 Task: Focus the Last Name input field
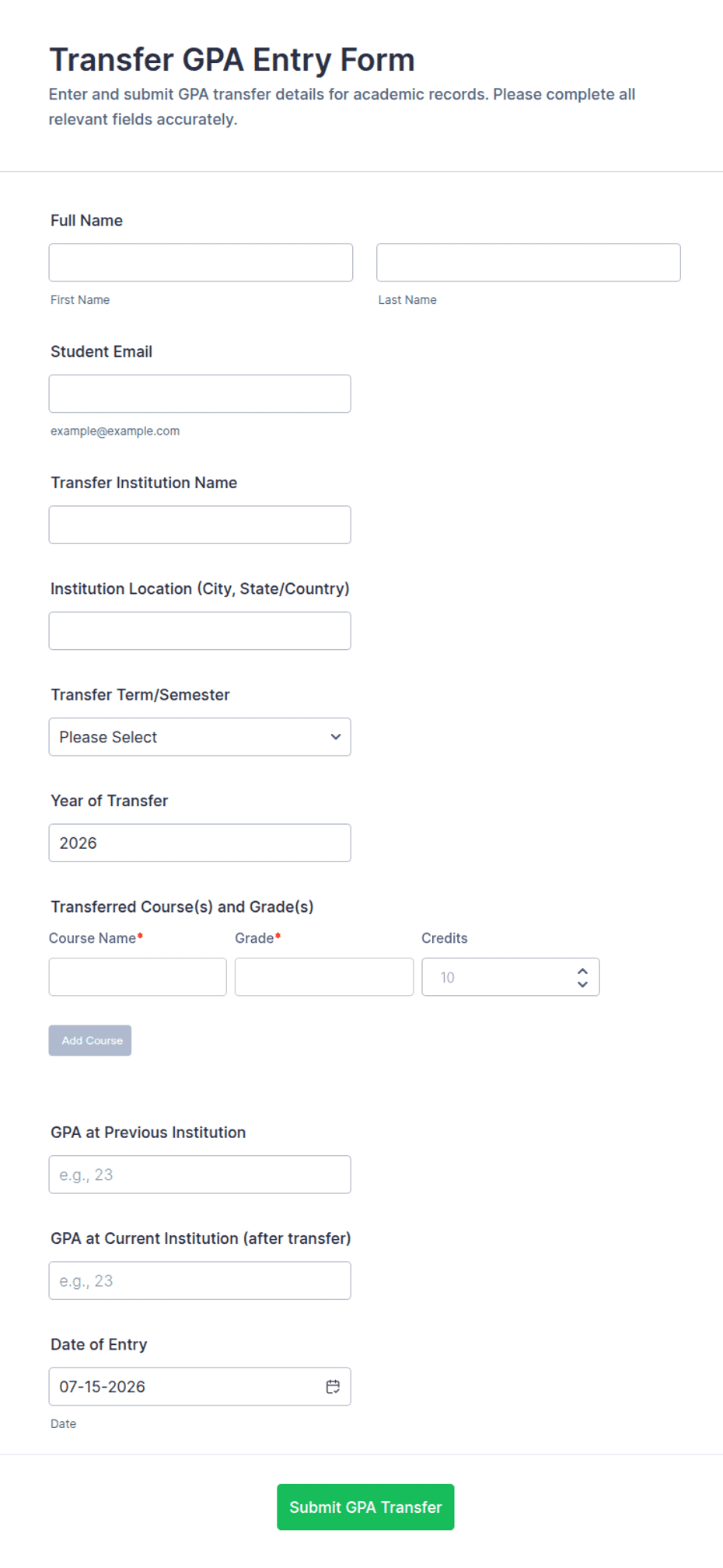(x=529, y=263)
